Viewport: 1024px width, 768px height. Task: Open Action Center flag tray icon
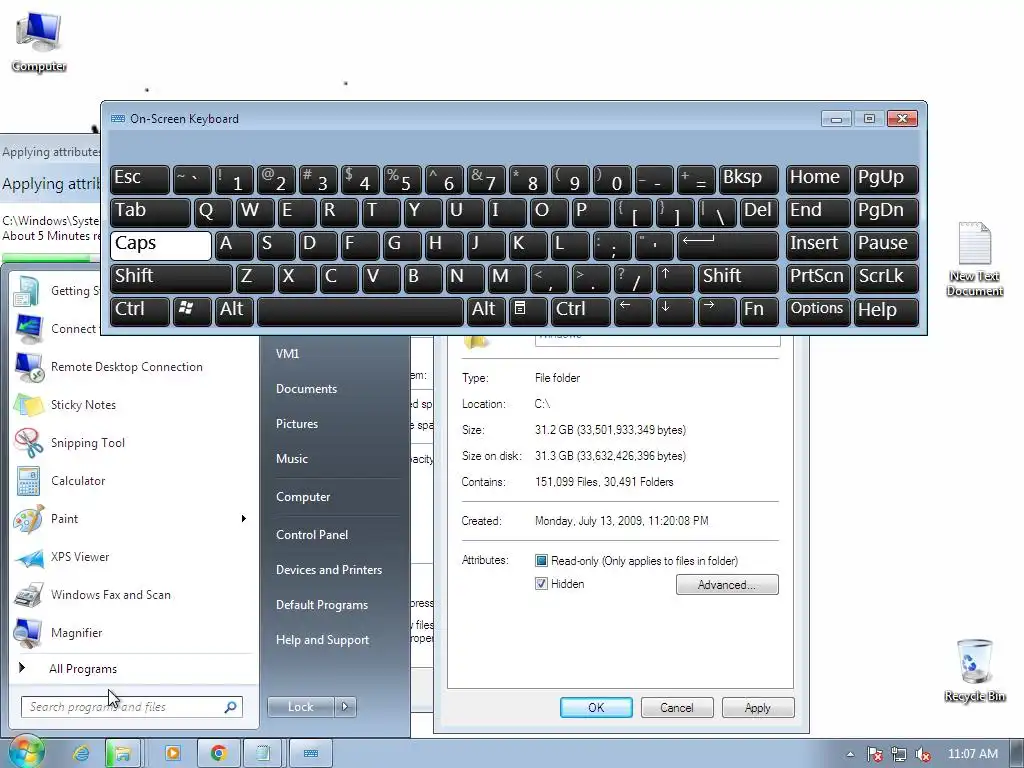tap(874, 754)
